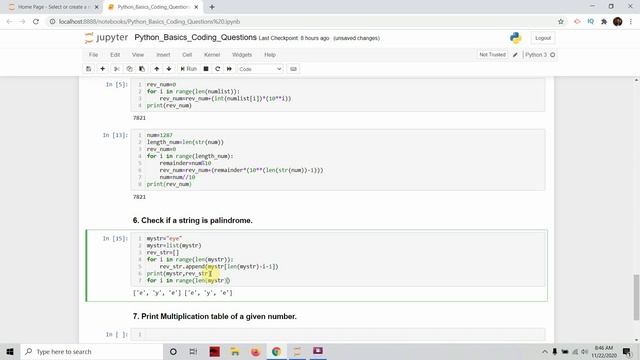Open a new browser tab
The image size is (640, 360).
pyautogui.click(x=212, y=7)
